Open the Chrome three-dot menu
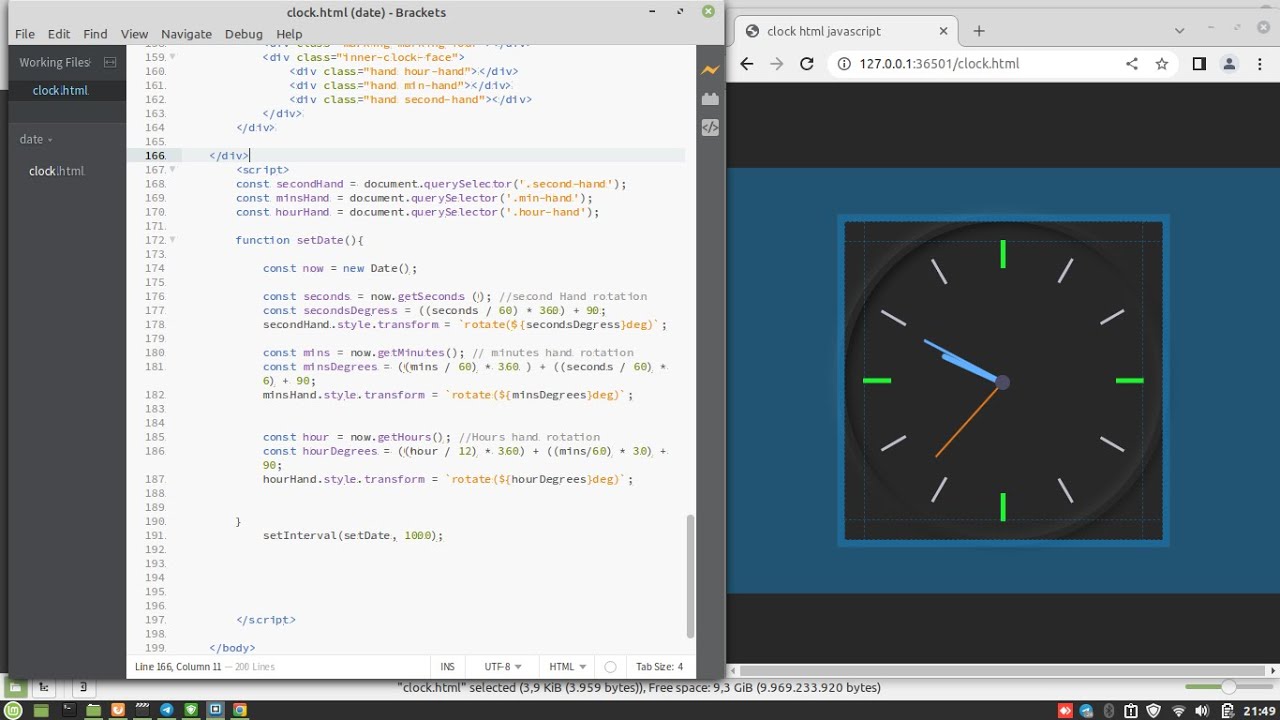Viewport: 1280px width, 720px height. coord(1261,64)
